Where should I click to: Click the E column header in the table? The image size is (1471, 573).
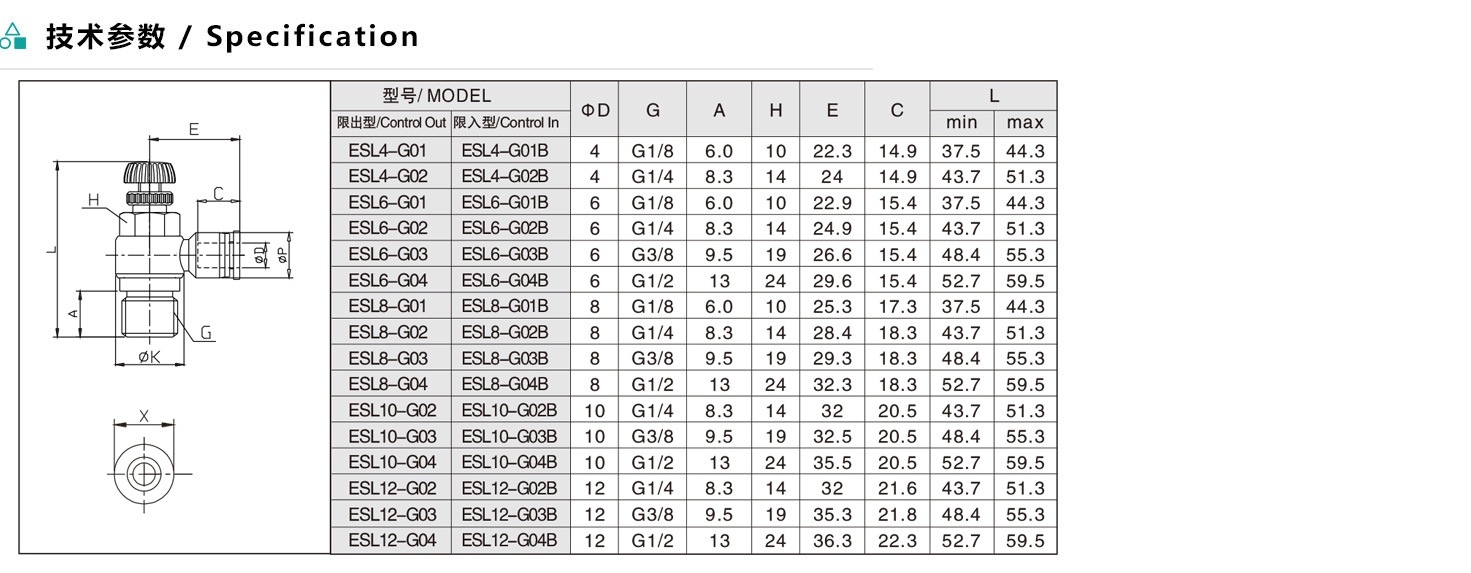(832, 110)
